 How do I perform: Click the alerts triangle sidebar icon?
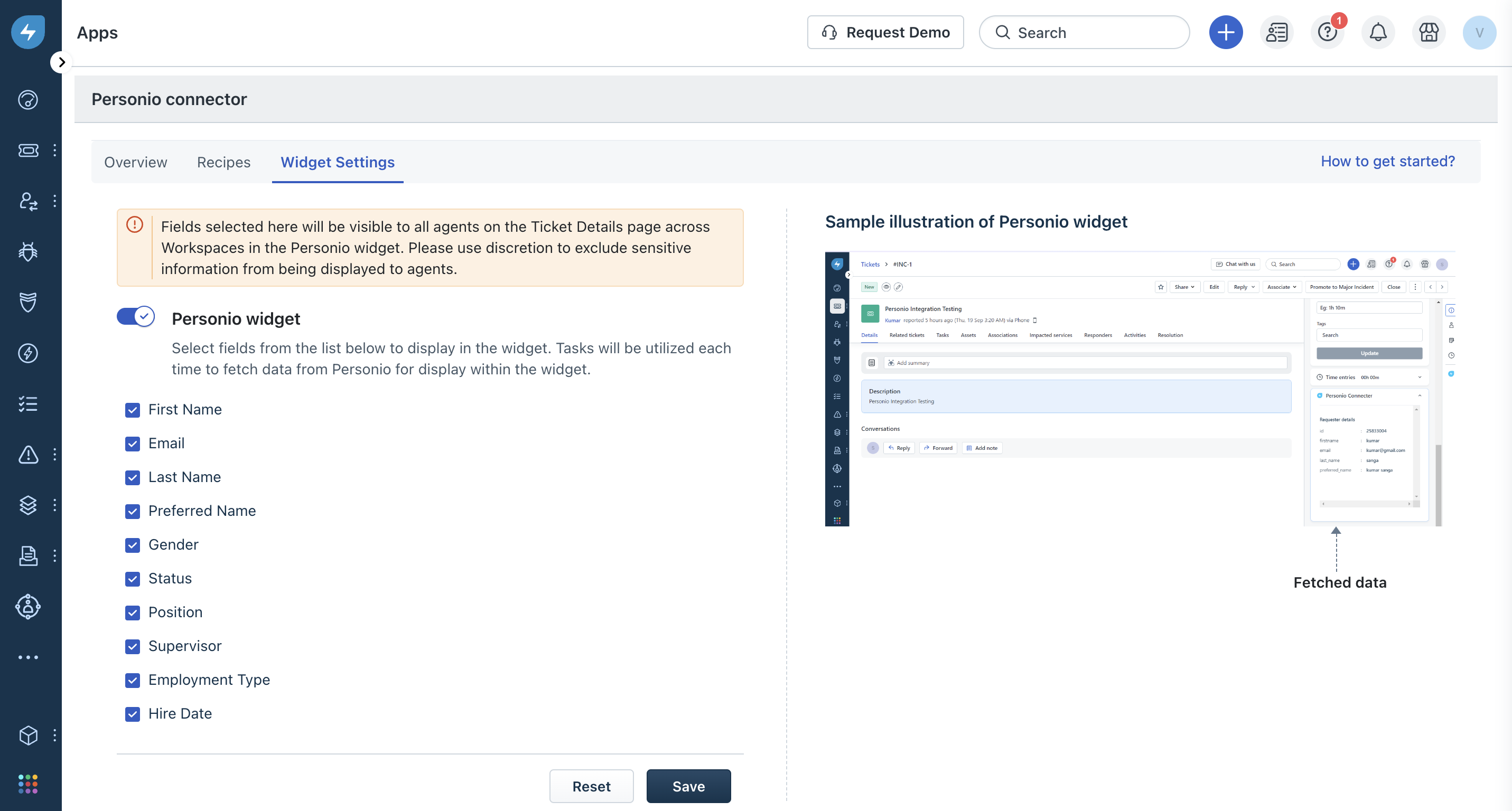(x=28, y=455)
